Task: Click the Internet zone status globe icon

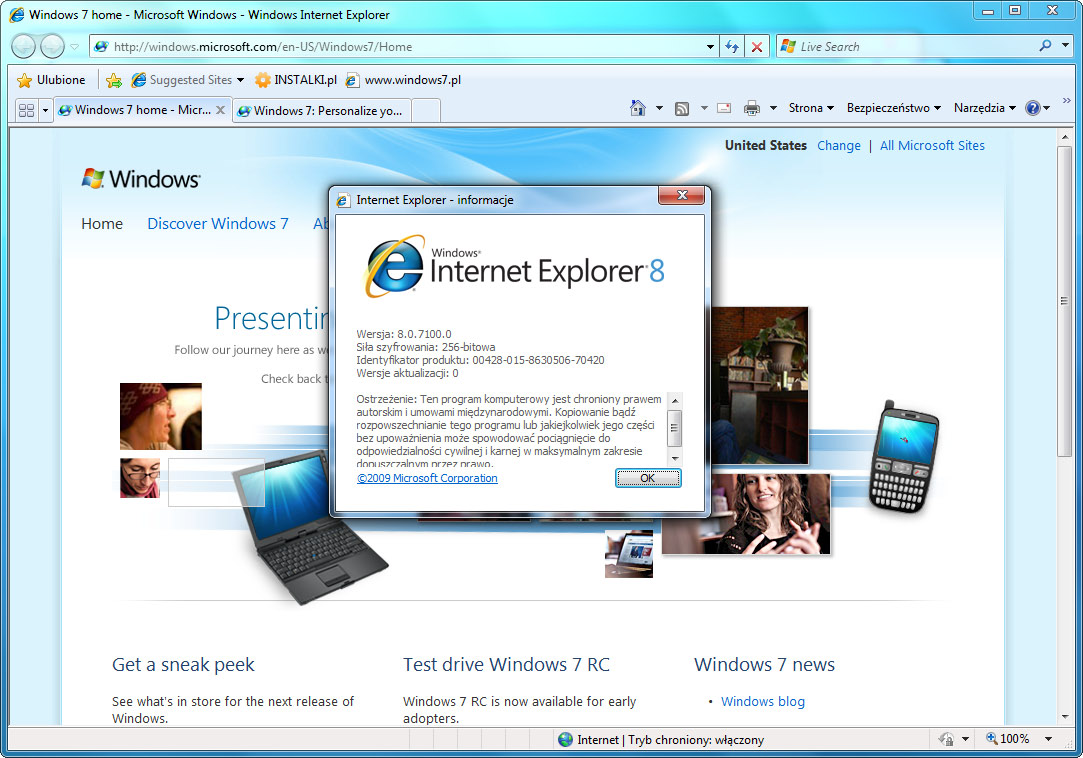Action: click(x=566, y=739)
